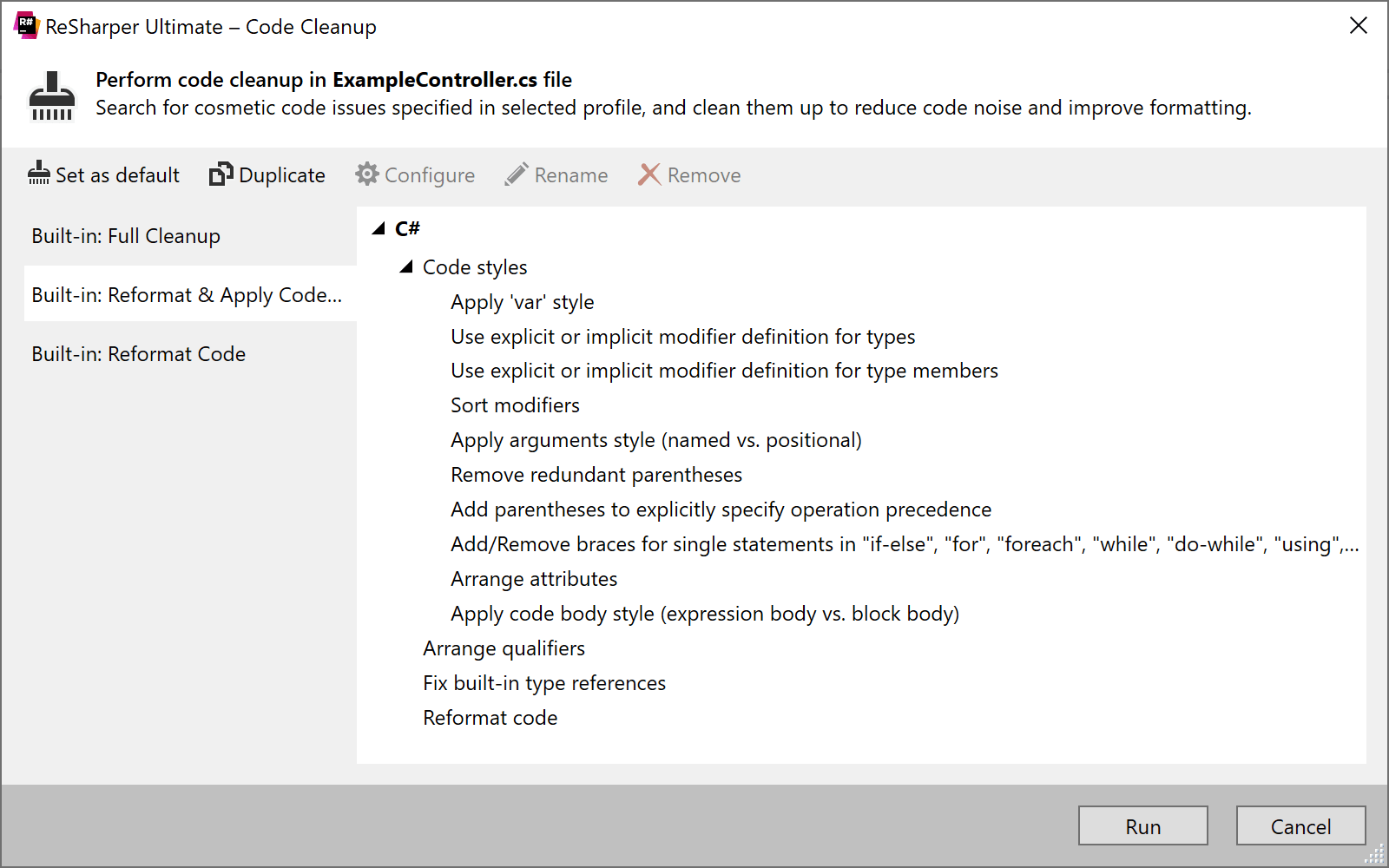
Task: Click the 'Perform code cleanup in ExampleController.cs file' heading
Action: tap(333, 80)
